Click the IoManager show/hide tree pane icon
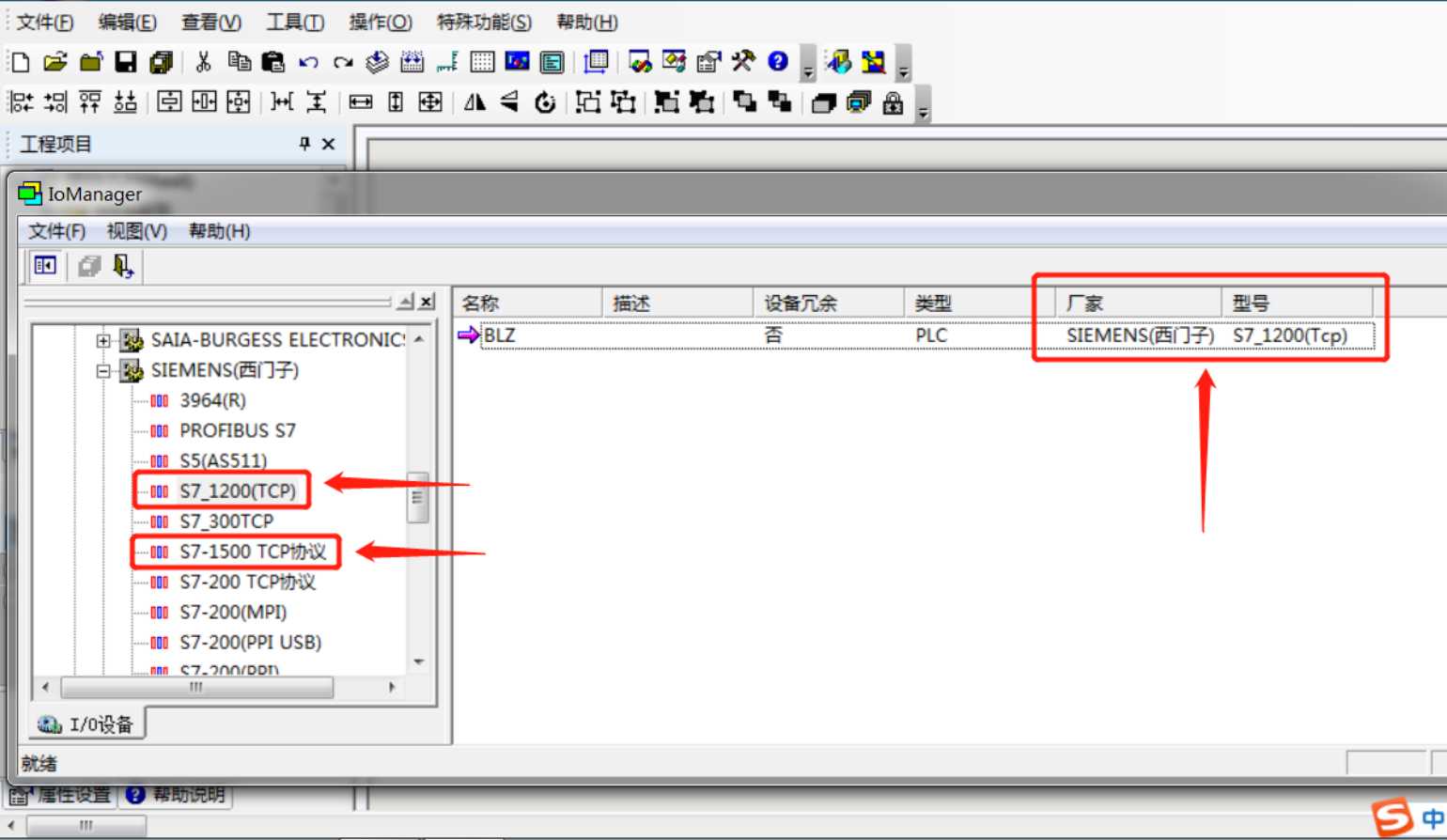The height and width of the screenshot is (840, 1447). 45,266
